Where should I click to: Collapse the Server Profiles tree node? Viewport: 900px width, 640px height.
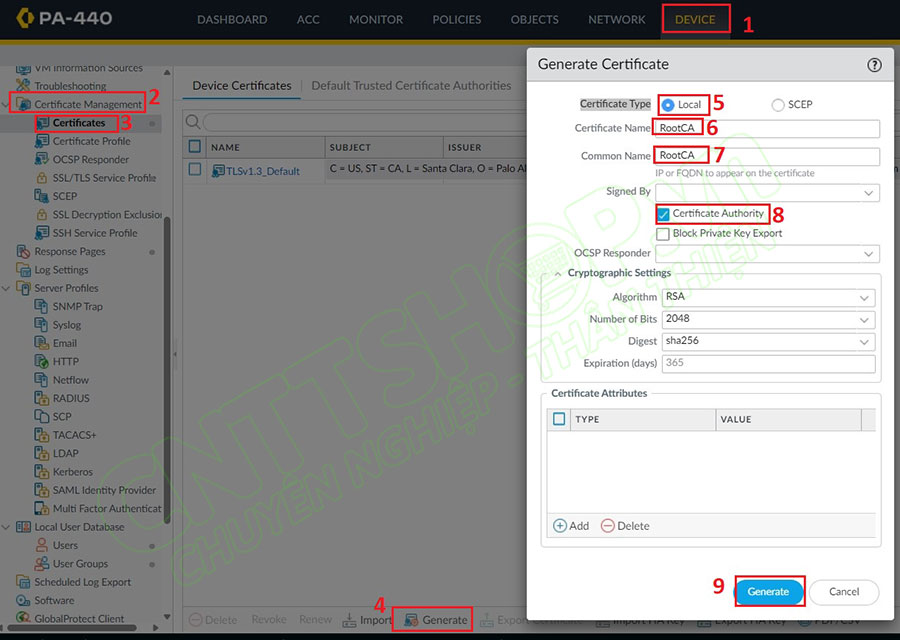coord(6,288)
